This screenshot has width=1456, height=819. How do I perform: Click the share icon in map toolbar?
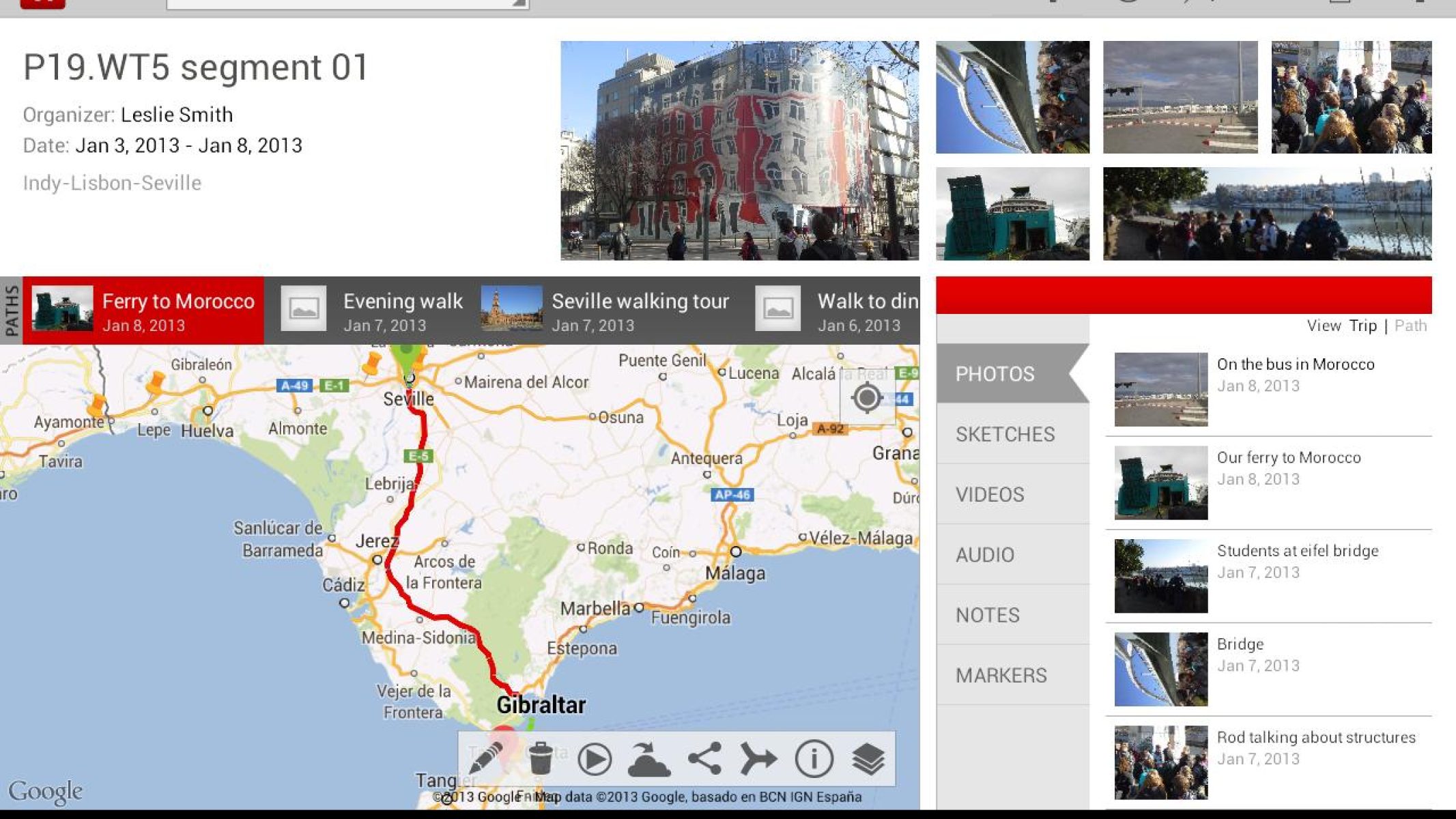(704, 758)
